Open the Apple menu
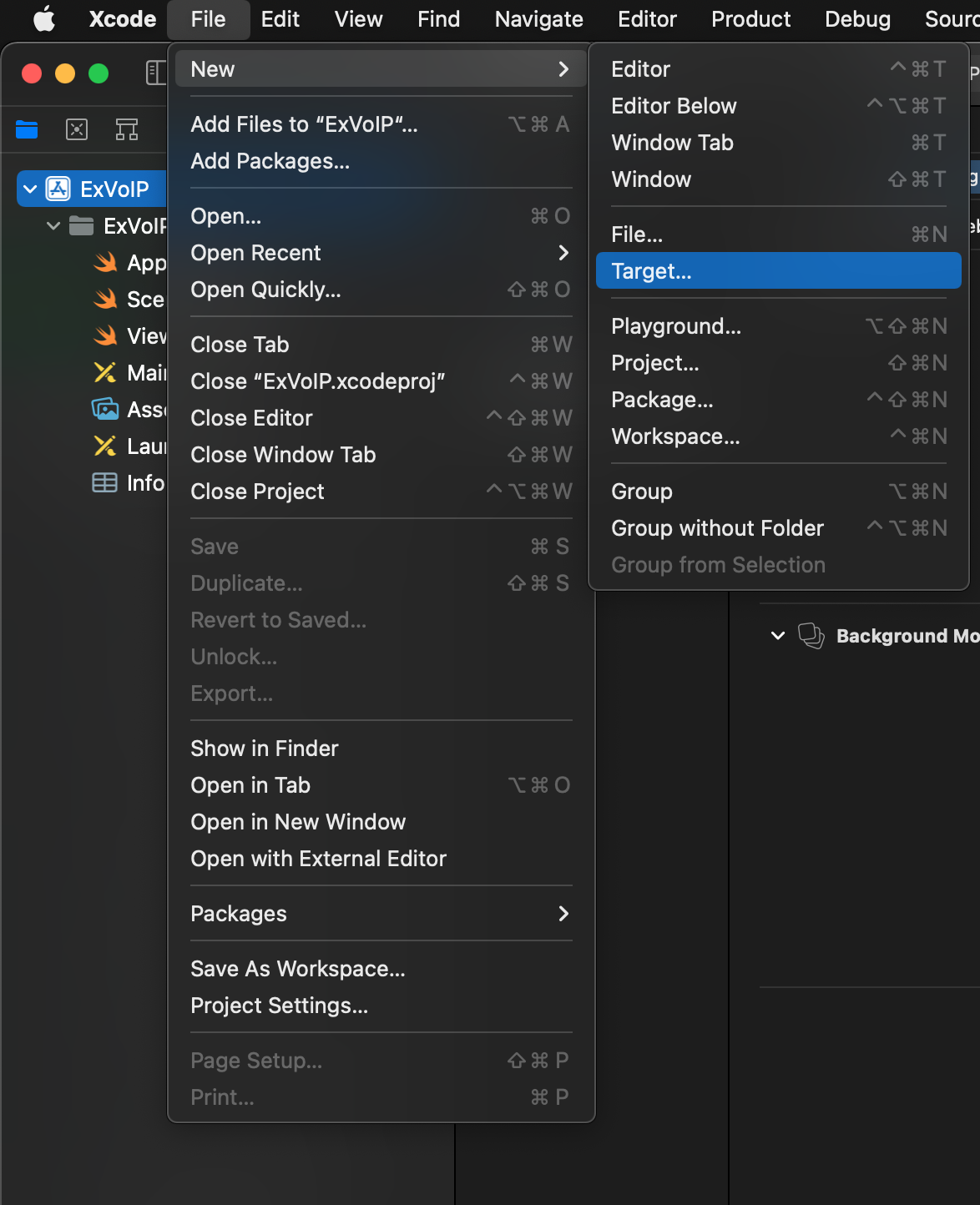Viewport: 980px width, 1205px height. pos(44,18)
